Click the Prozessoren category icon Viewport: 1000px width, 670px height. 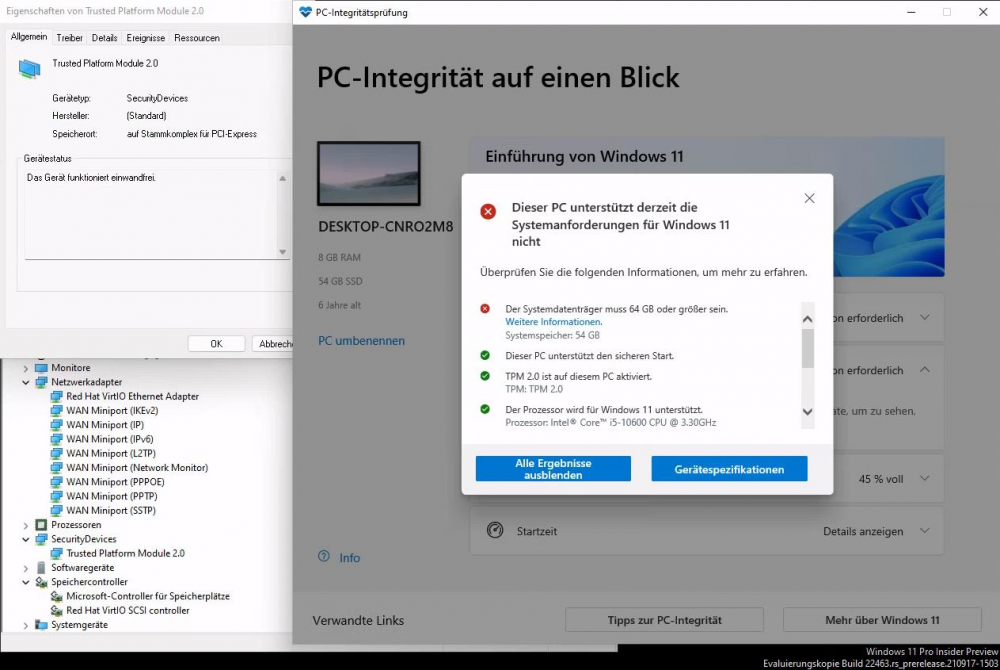(x=41, y=525)
